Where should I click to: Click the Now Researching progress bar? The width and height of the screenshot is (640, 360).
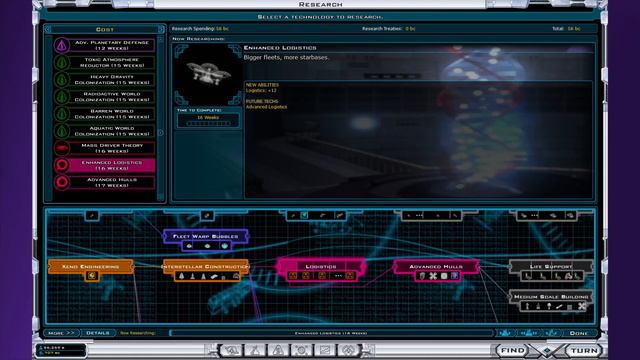(331, 333)
